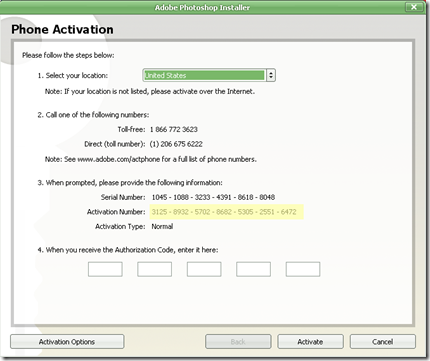Cancel the phone activation

(x=383, y=342)
